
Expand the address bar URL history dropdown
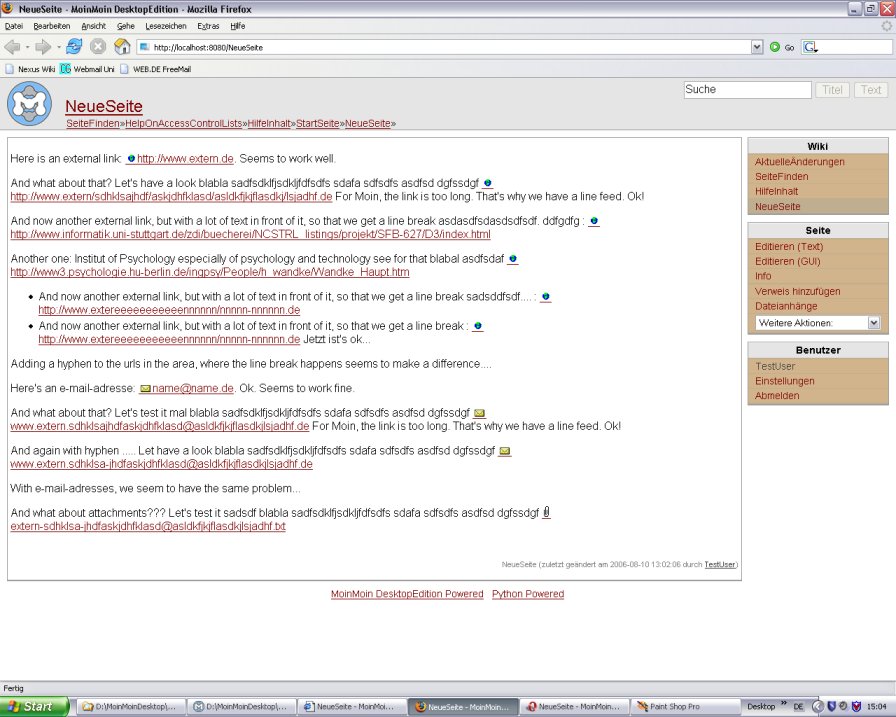(757, 47)
